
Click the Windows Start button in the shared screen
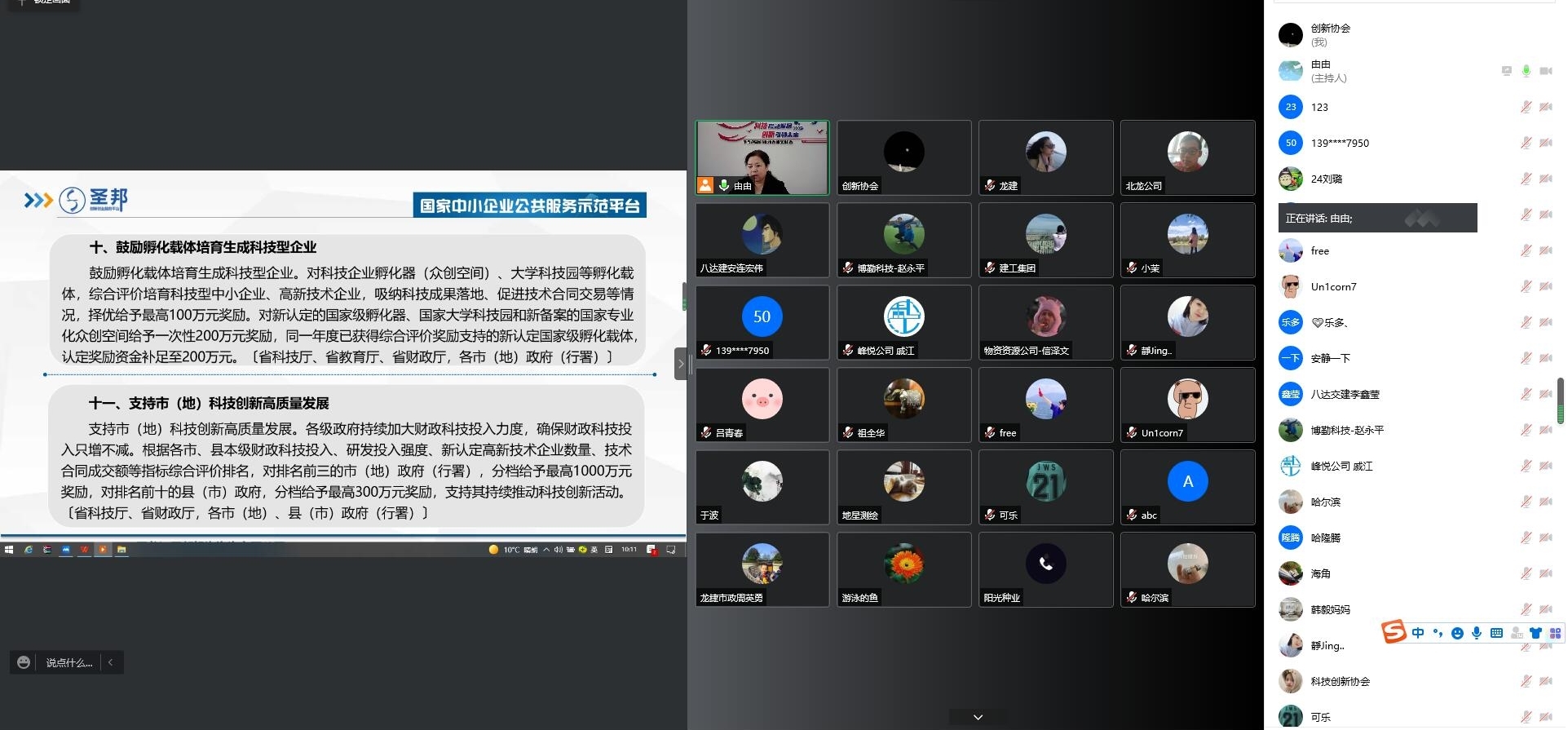point(9,550)
